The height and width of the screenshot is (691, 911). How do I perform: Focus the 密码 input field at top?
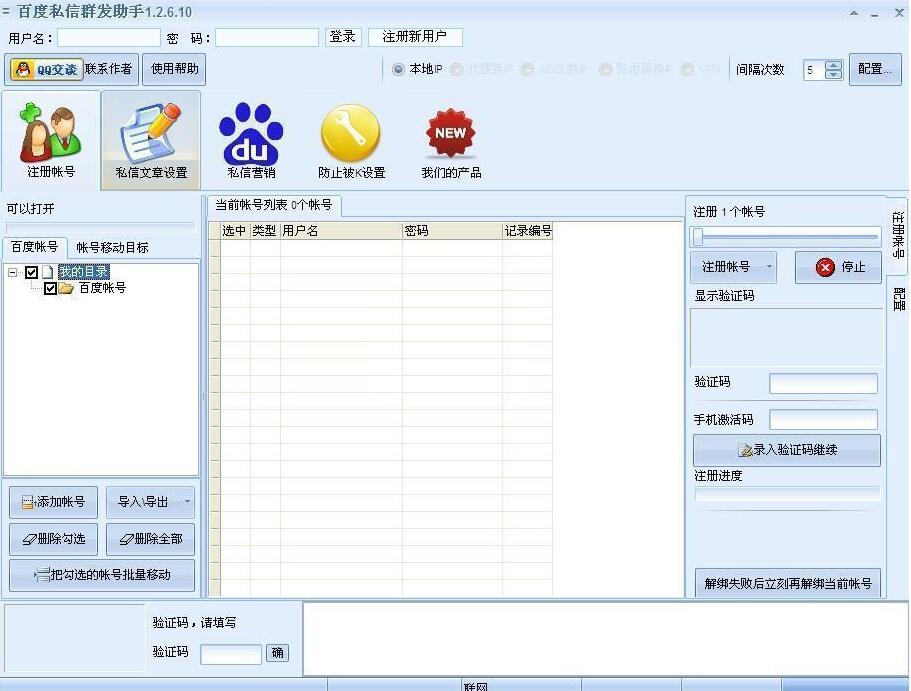tap(267, 38)
